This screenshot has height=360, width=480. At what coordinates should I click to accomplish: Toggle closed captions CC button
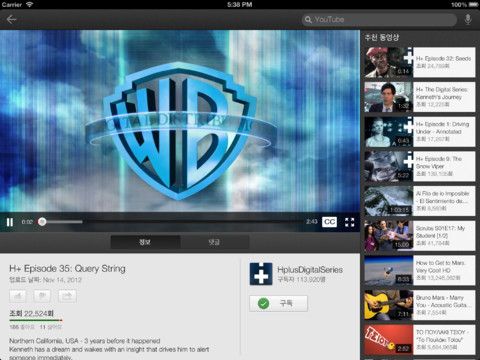point(329,222)
